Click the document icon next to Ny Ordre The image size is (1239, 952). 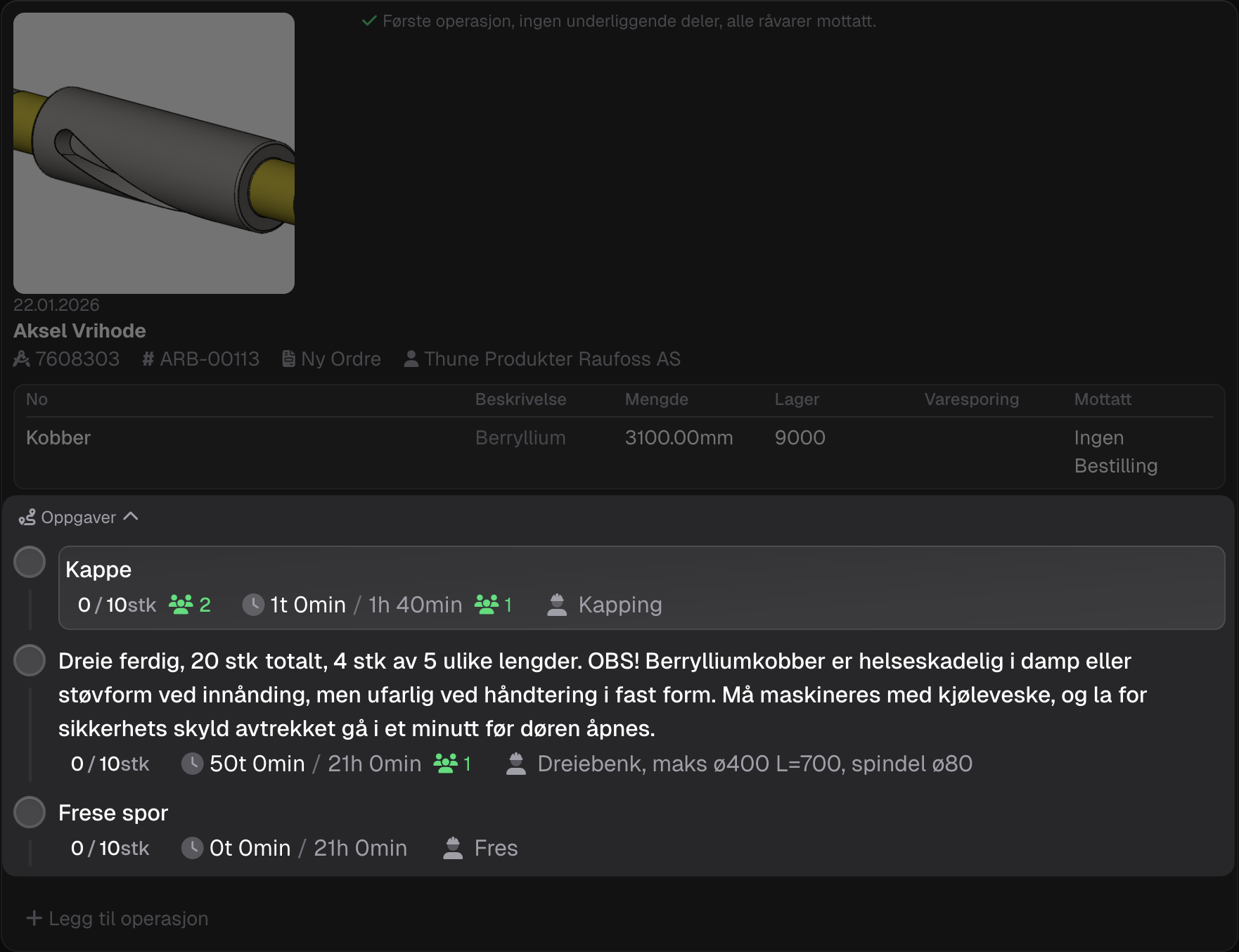coord(288,359)
